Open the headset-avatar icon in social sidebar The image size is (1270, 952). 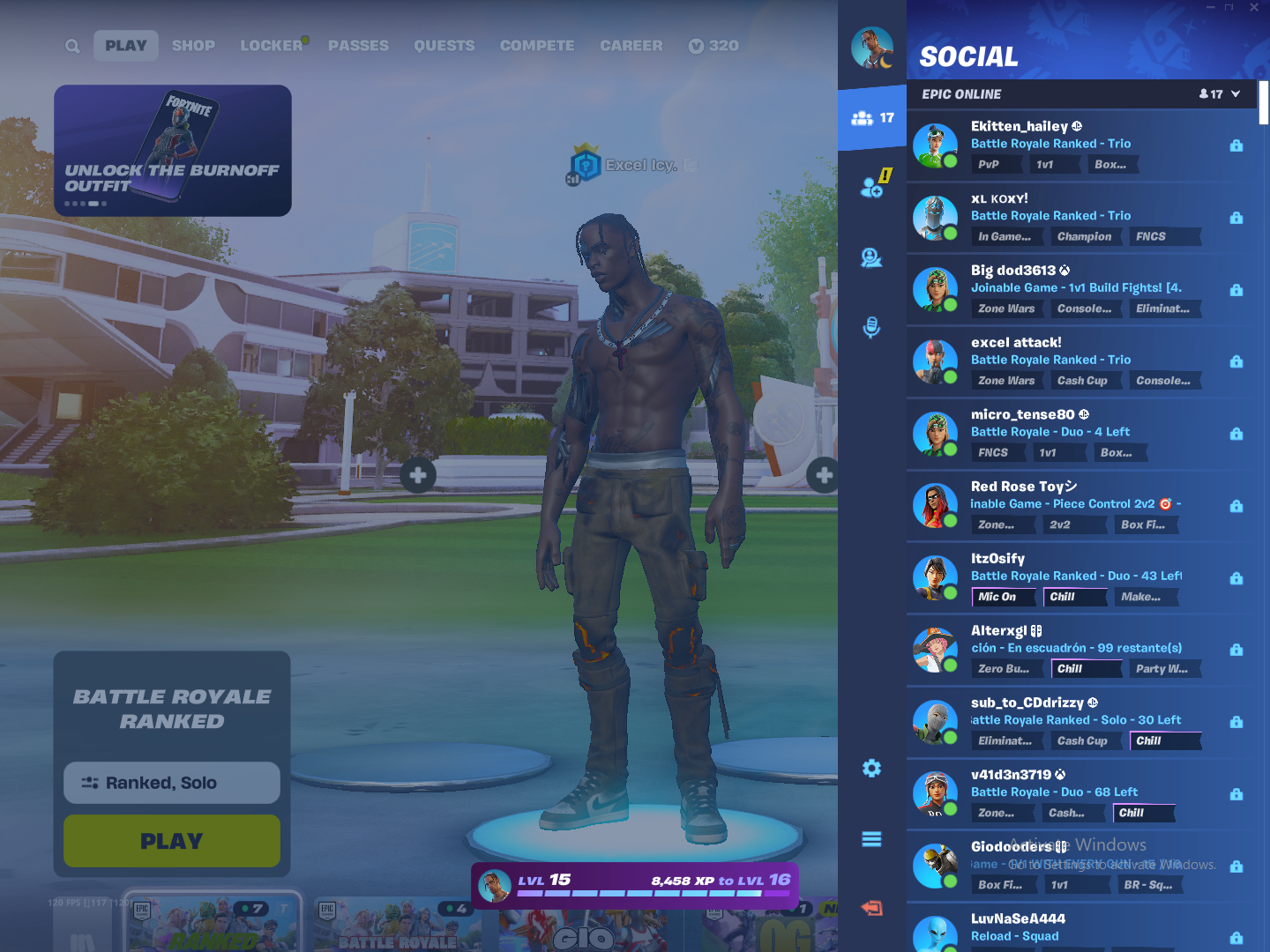(x=871, y=257)
